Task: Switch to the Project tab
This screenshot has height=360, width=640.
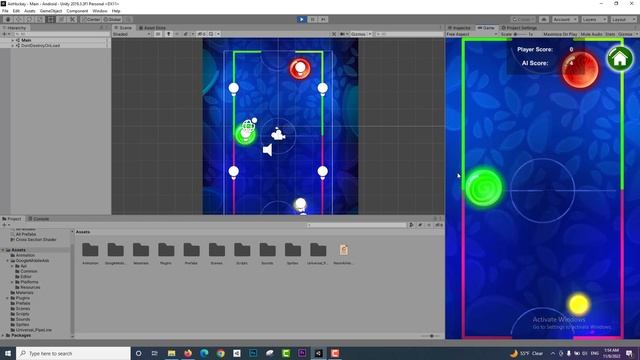Action: coord(12,219)
